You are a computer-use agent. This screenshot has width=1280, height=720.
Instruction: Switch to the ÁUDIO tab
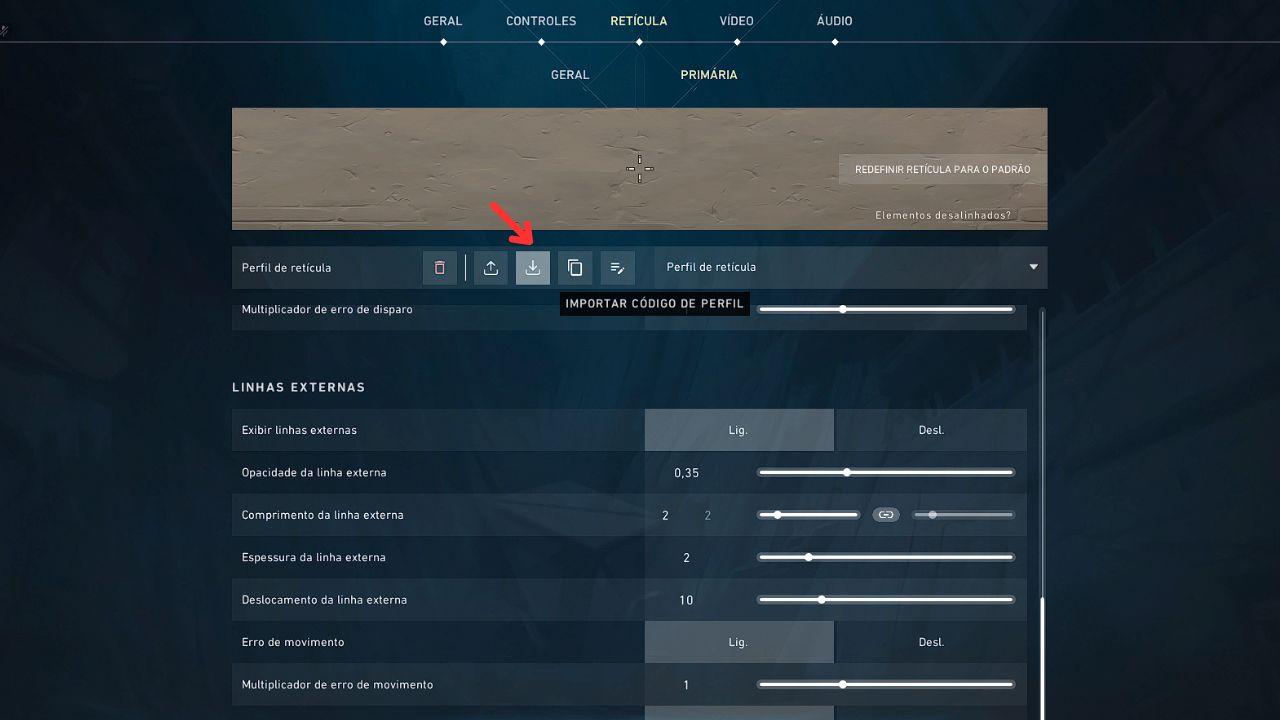tap(833, 20)
